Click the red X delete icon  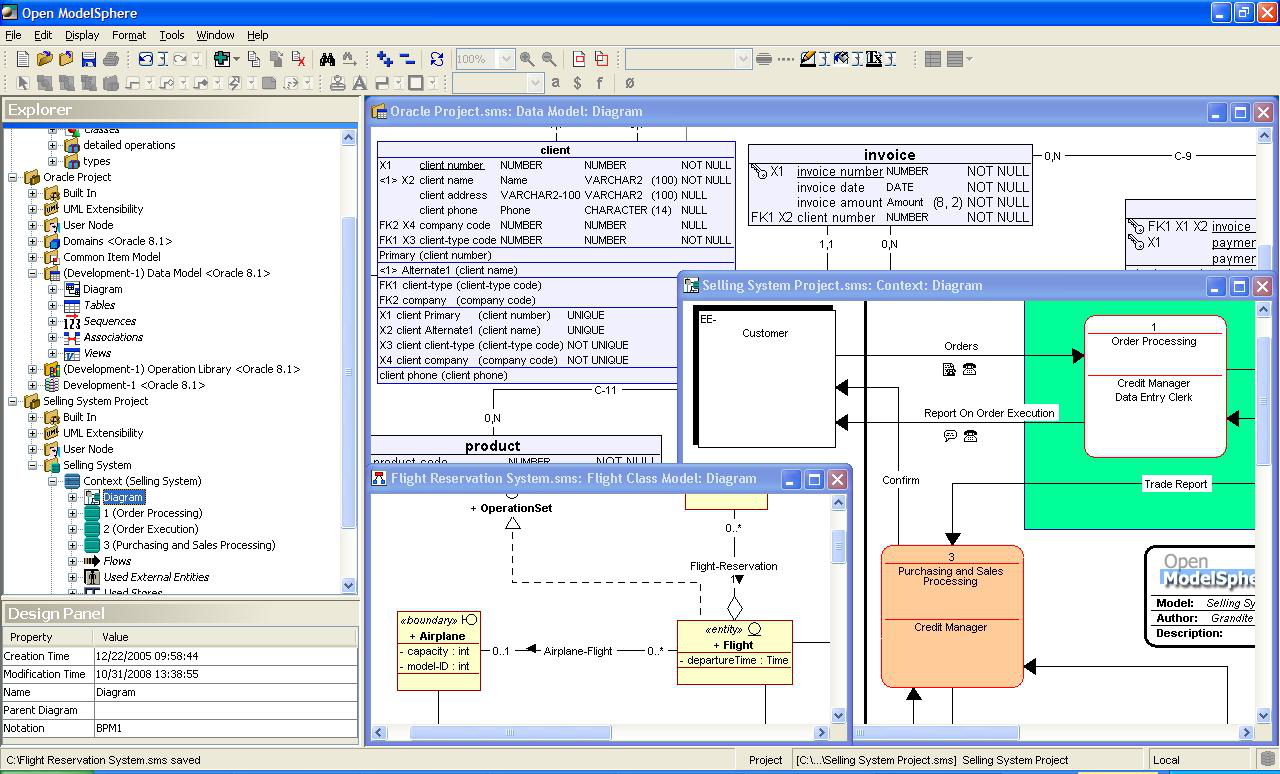(x=297, y=60)
